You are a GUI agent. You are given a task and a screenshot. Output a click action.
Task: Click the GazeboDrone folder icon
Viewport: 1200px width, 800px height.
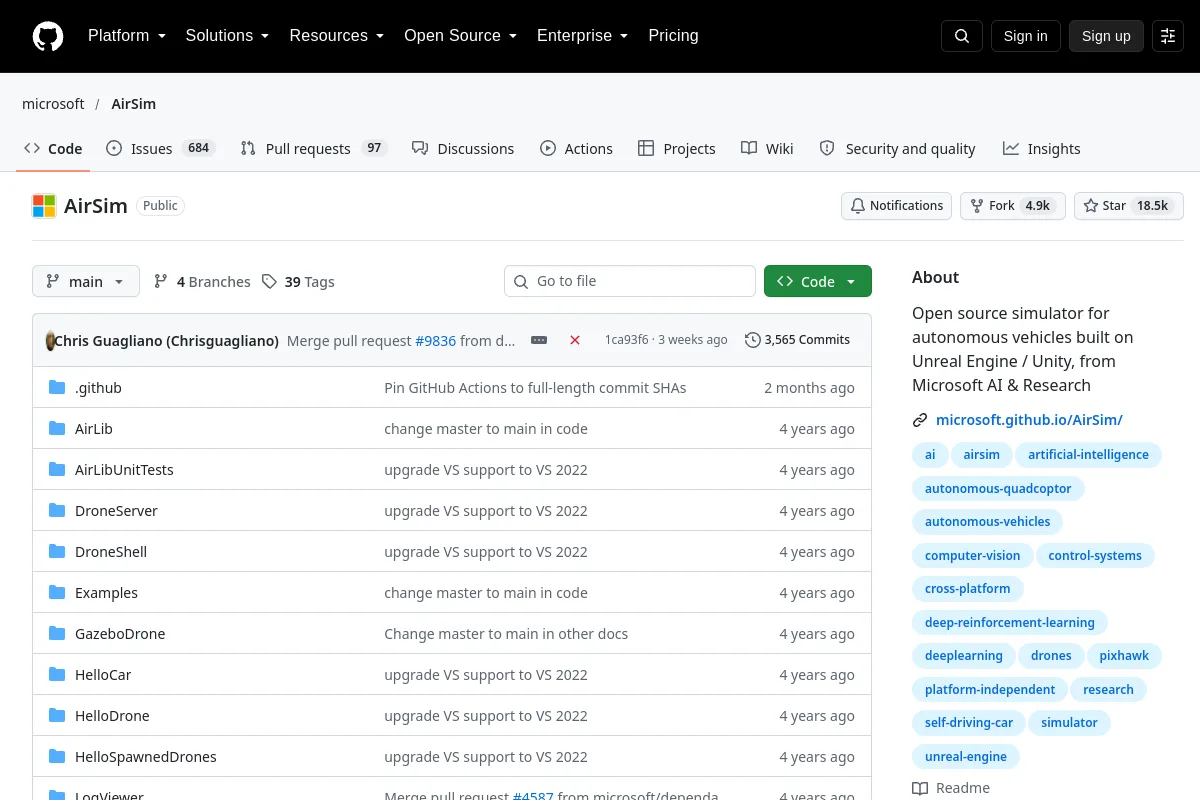click(x=57, y=634)
